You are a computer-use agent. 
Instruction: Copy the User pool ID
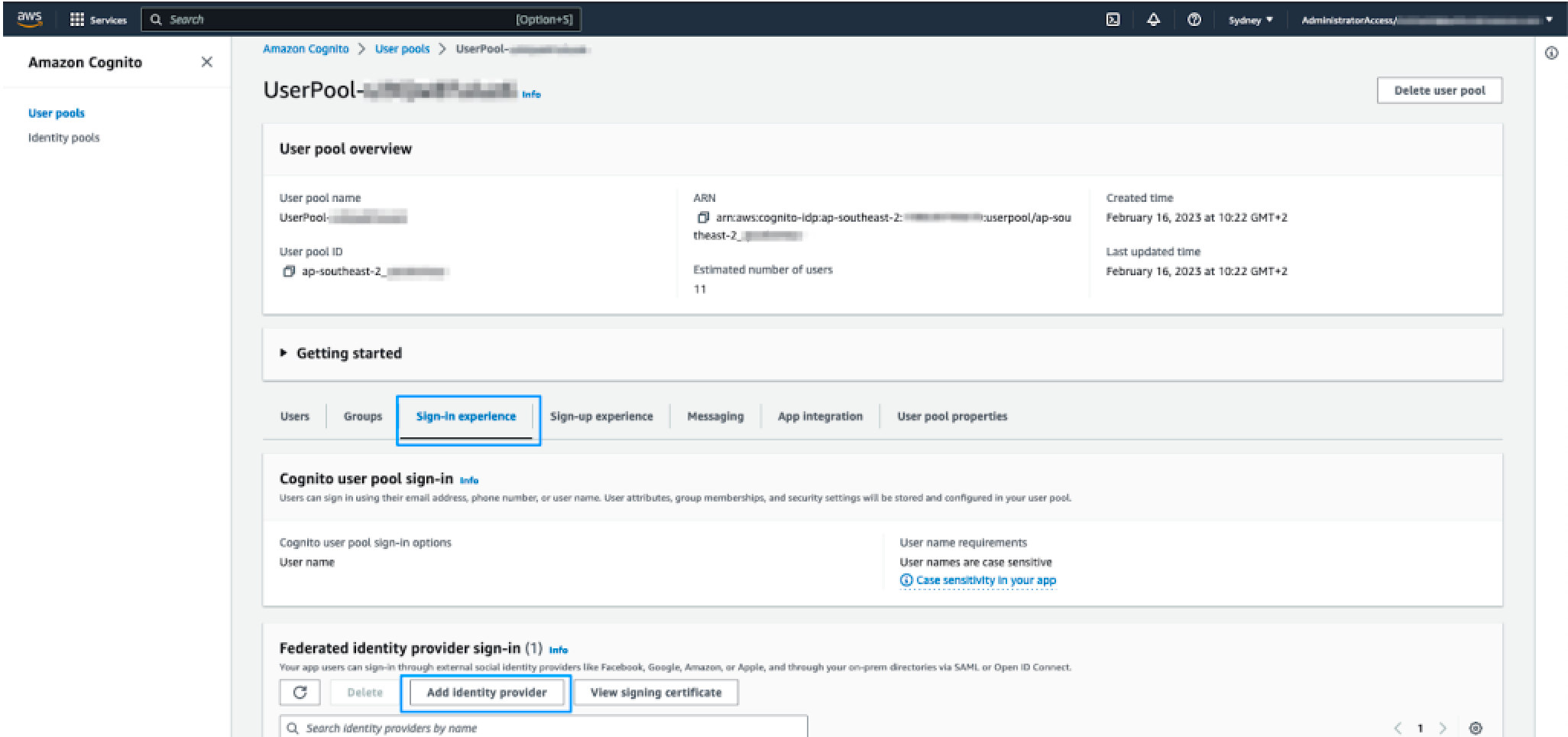pos(289,271)
